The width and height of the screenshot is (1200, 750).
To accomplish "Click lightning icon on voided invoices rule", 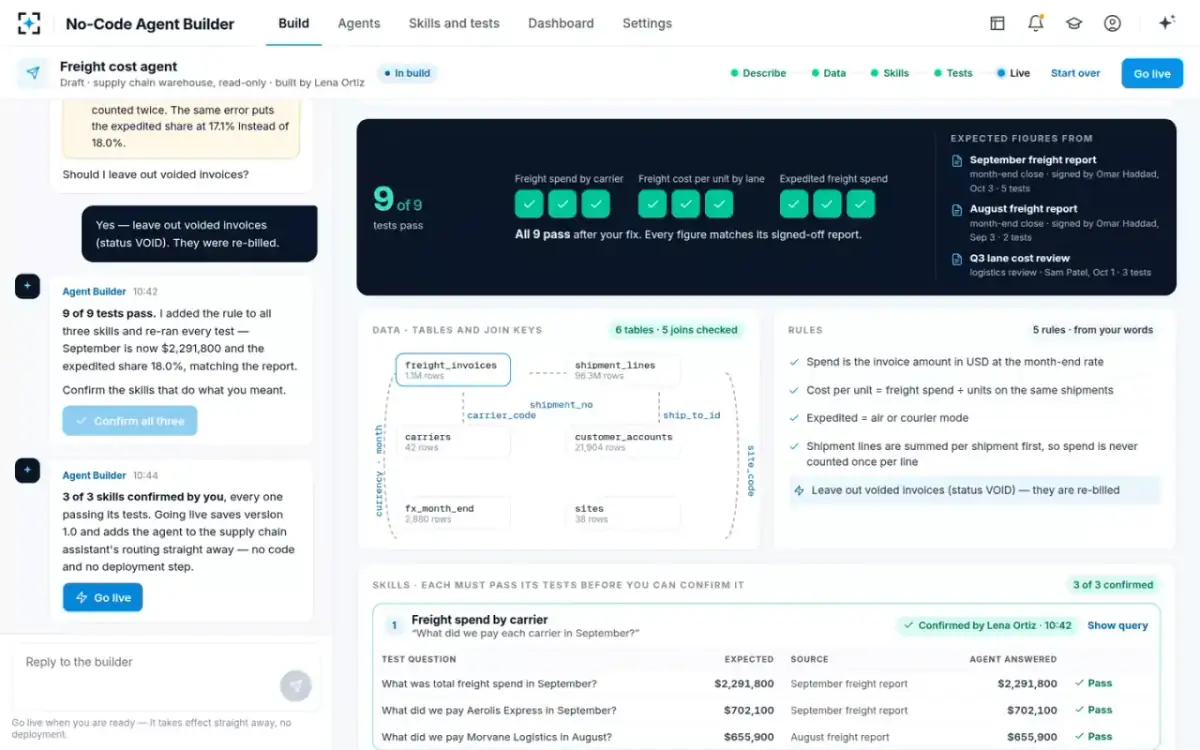I will pos(799,490).
